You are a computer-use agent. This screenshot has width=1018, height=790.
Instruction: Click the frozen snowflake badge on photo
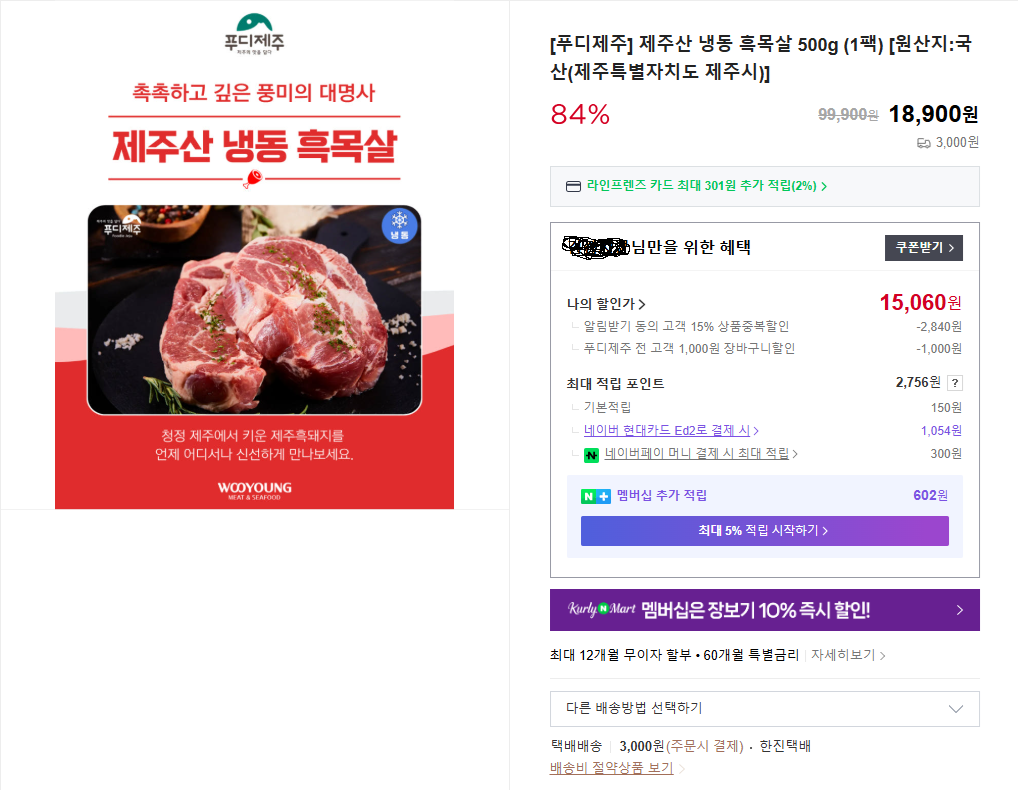(x=399, y=225)
